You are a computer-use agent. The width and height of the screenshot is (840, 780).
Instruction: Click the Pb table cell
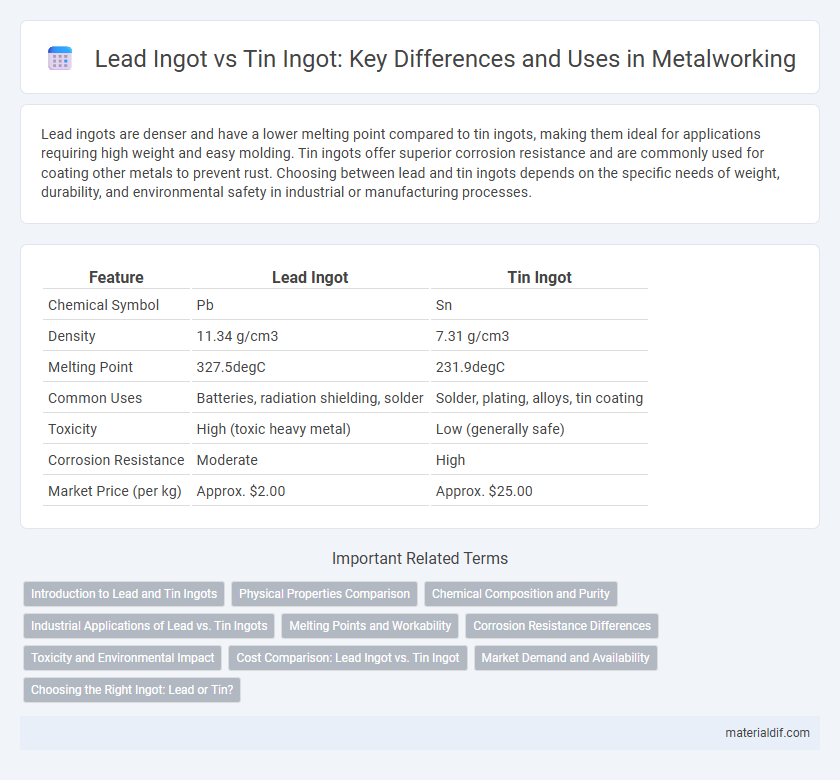point(205,305)
